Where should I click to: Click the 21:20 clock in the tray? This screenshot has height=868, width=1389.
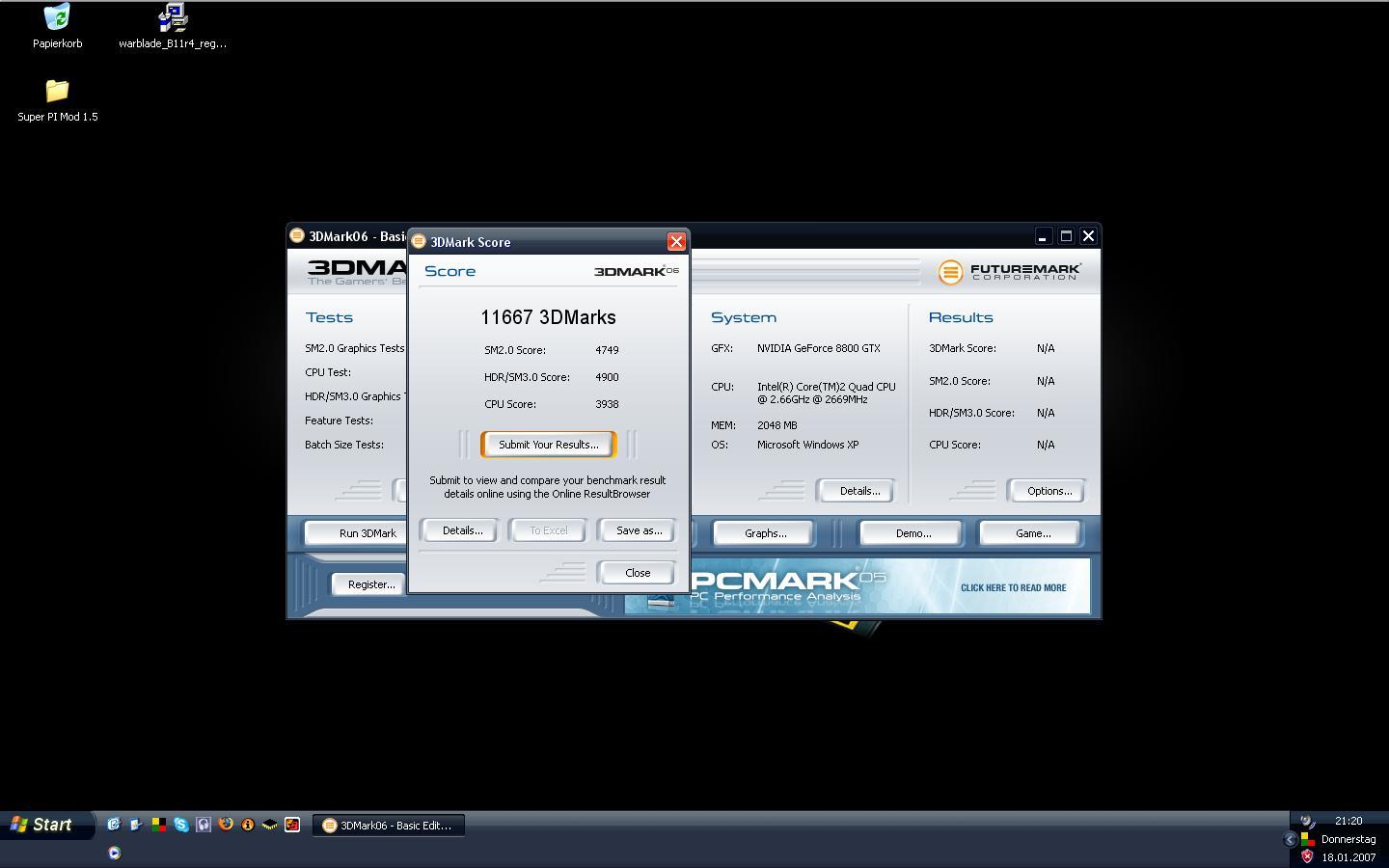[x=1348, y=821]
